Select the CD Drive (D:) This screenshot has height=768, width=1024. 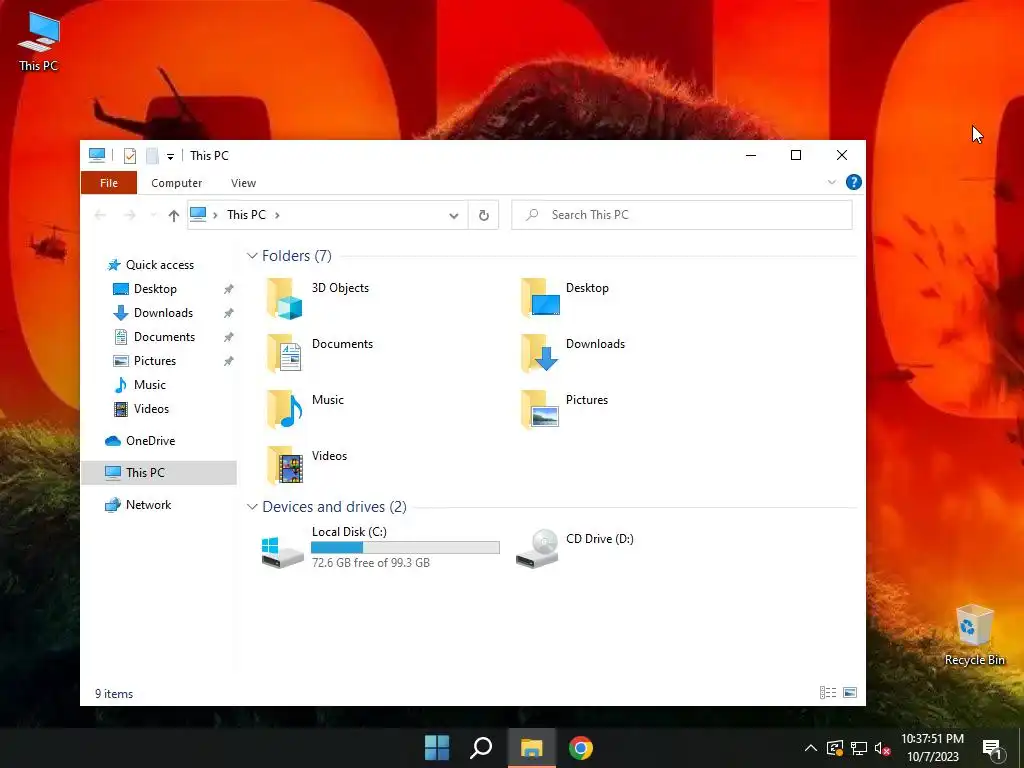click(575, 547)
